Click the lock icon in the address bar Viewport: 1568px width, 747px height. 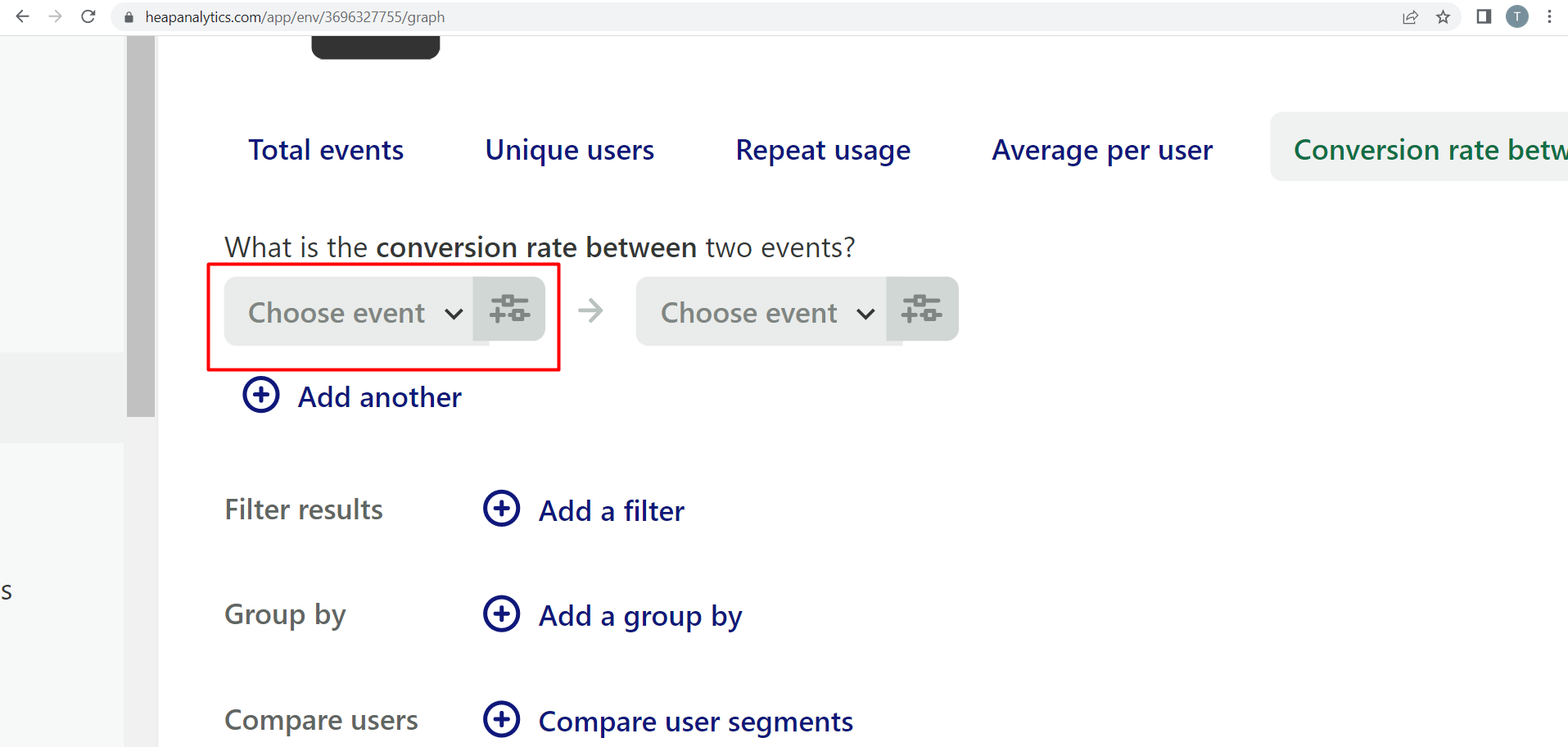(x=129, y=17)
